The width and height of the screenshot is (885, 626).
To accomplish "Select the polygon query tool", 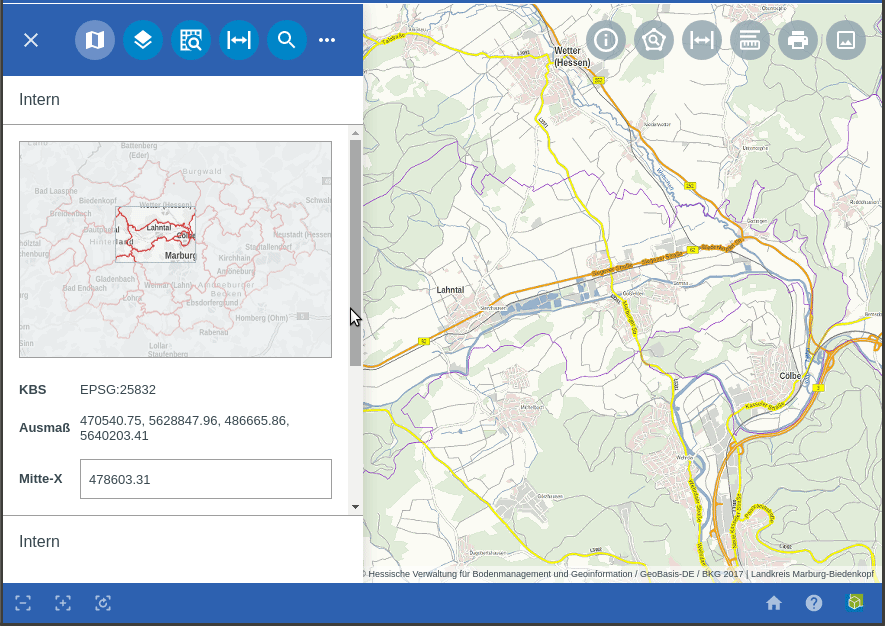I will click(654, 40).
